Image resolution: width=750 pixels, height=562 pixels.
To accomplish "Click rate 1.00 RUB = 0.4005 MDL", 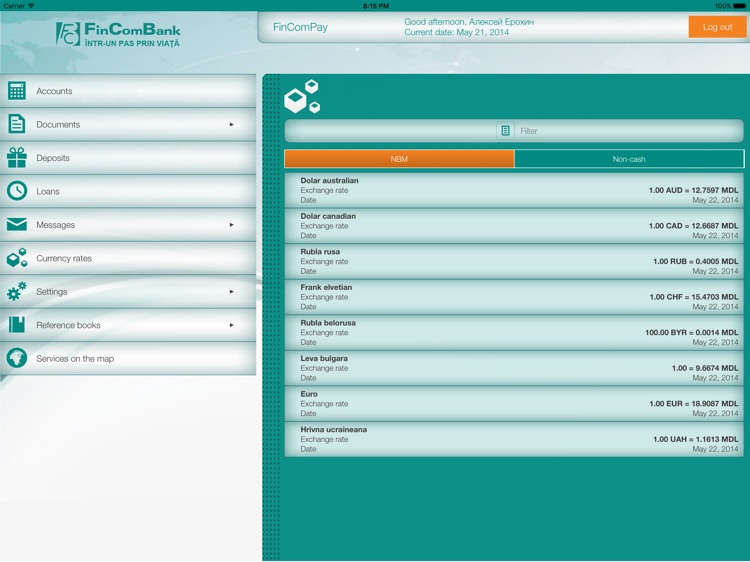I will click(x=696, y=262).
